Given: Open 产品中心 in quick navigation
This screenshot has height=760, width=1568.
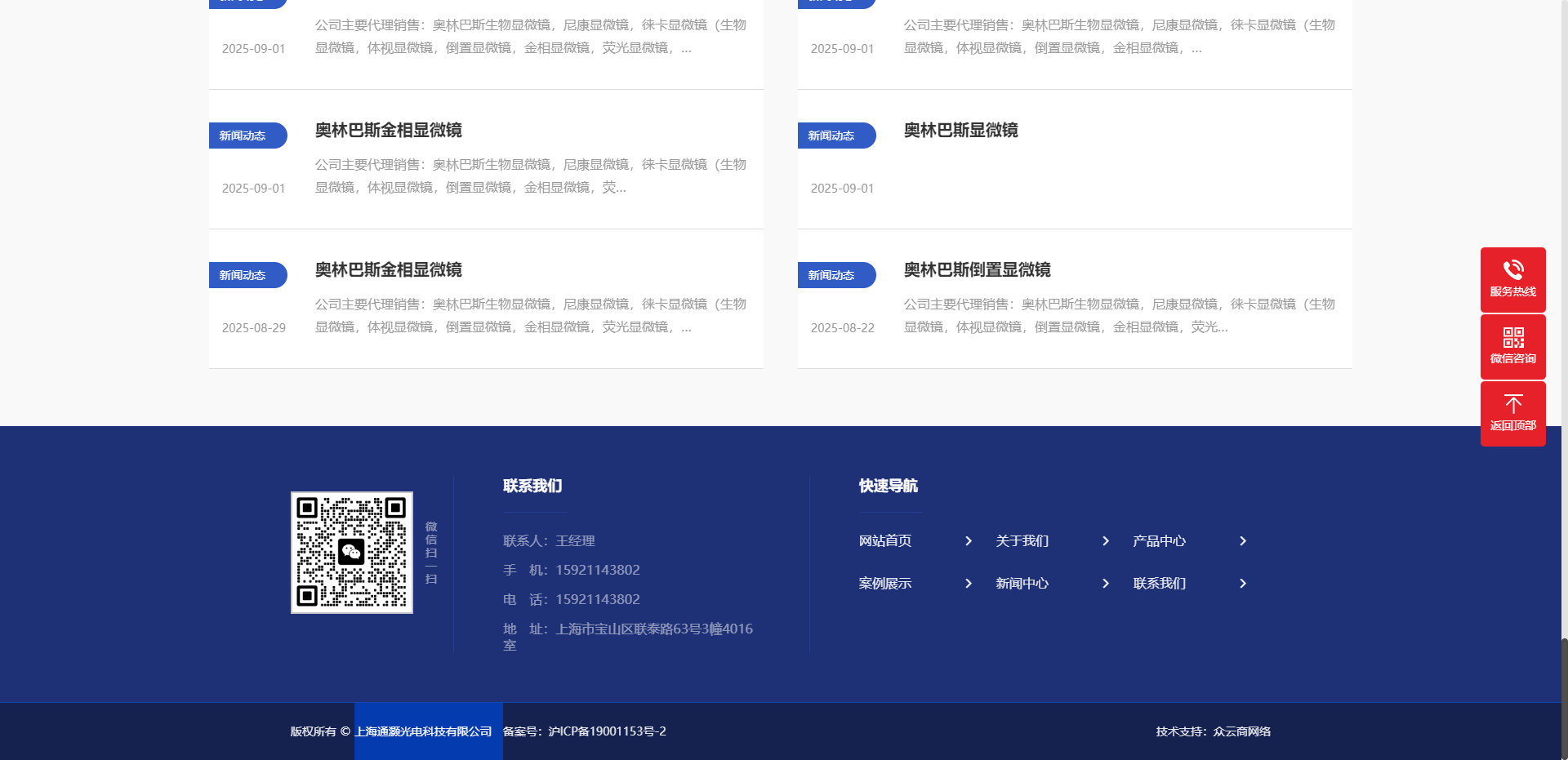Looking at the screenshot, I should [1159, 541].
